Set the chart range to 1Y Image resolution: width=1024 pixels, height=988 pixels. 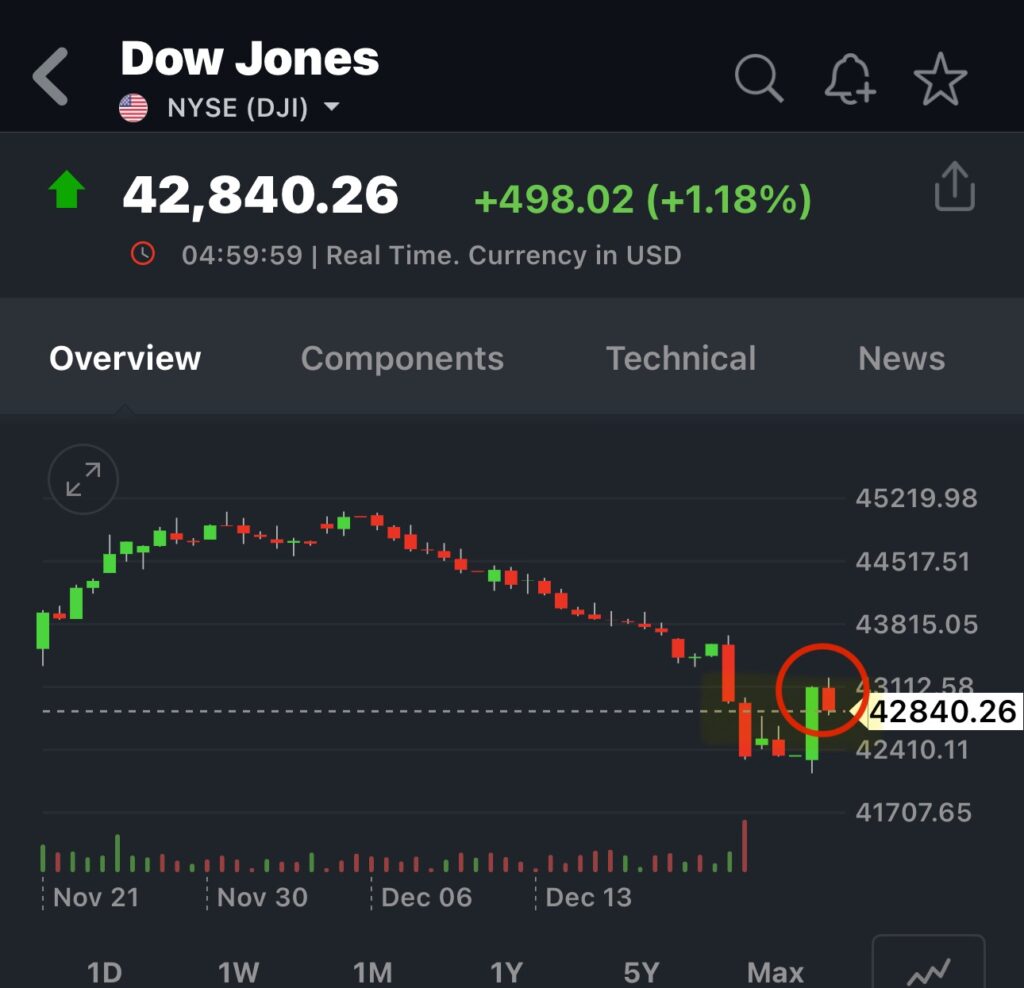506,971
